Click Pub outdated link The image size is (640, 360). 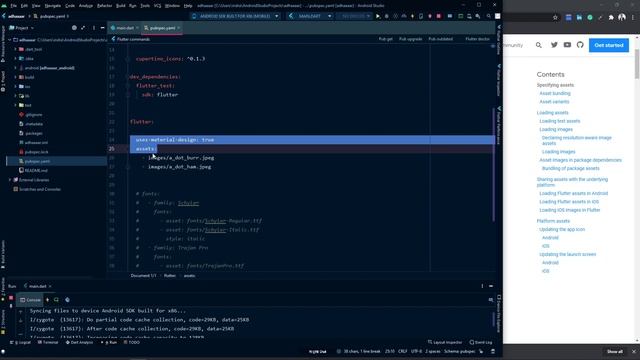pos(440,39)
